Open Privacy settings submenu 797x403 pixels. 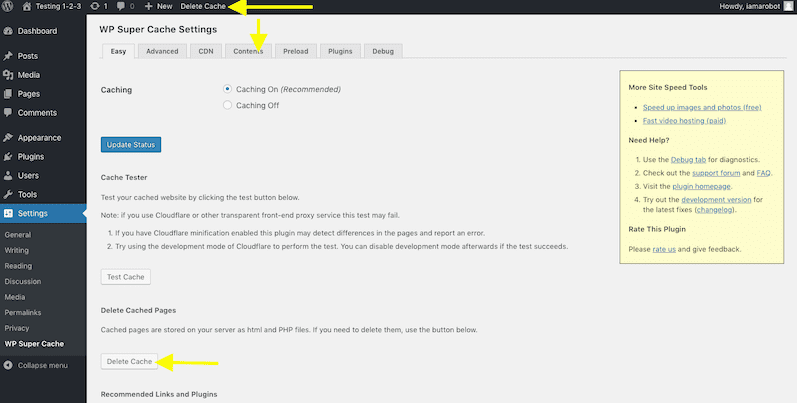17,328
